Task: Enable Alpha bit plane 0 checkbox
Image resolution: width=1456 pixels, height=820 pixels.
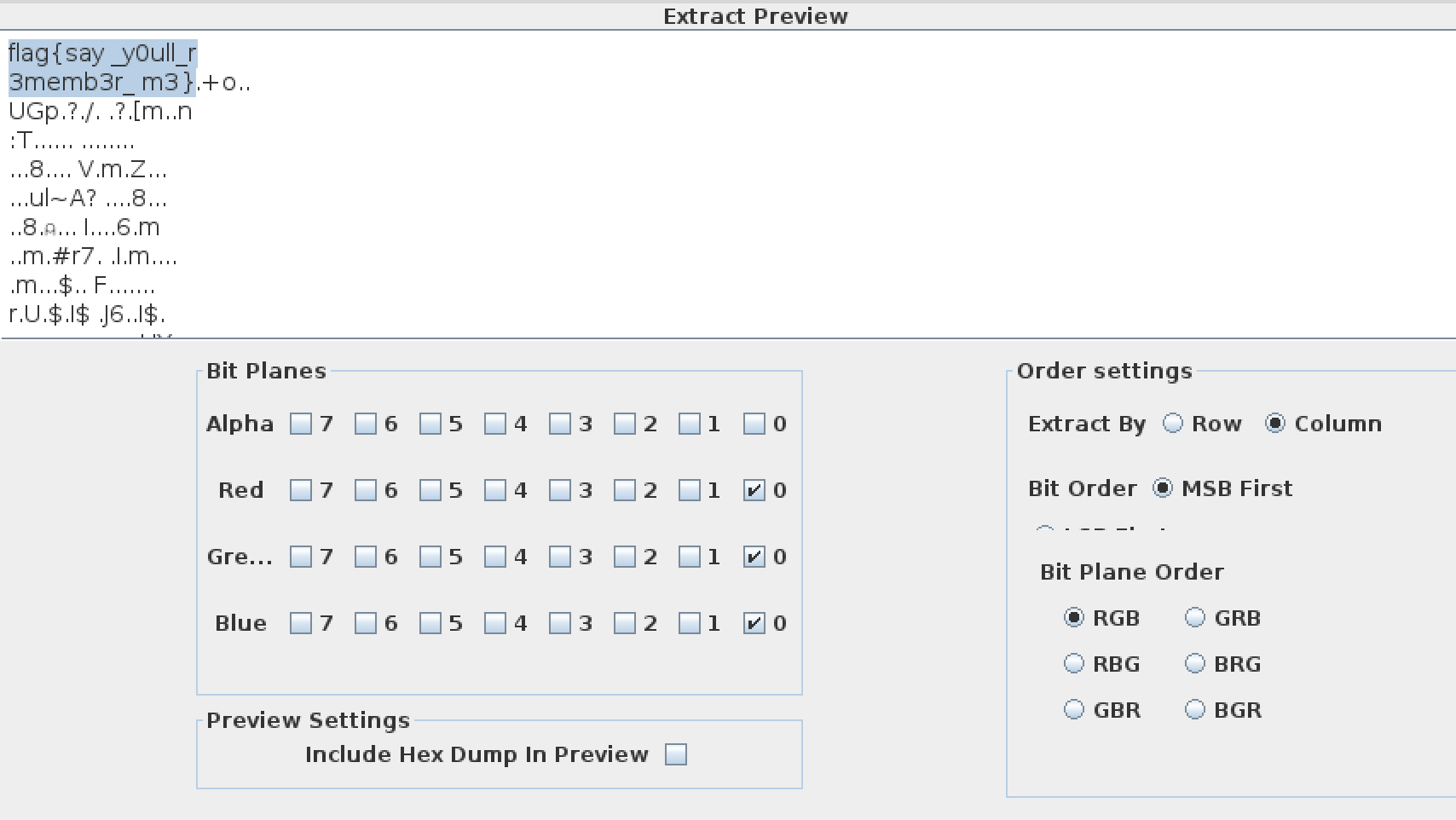Action: [x=754, y=424]
